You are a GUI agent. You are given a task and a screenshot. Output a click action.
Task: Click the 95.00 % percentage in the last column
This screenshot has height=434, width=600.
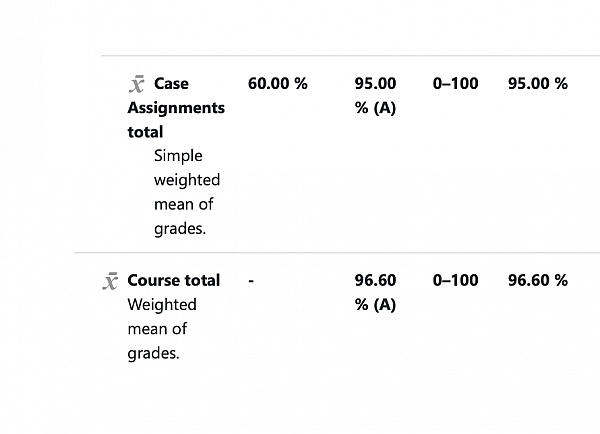pyautogui.click(x=537, y=83)
